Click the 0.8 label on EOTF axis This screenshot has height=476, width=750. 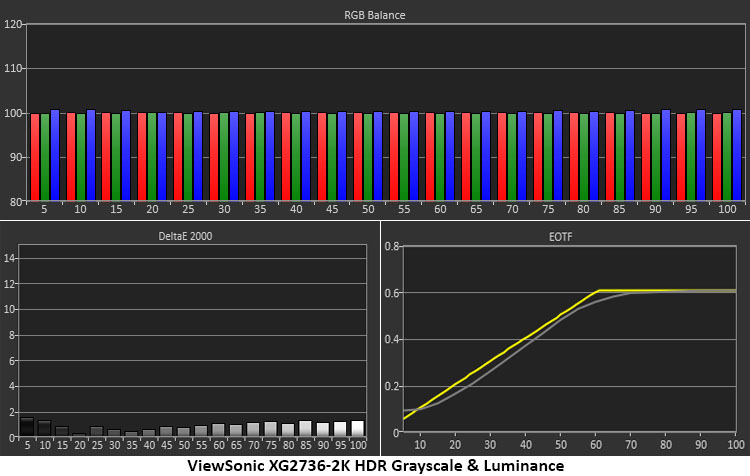tap(392, 246)
